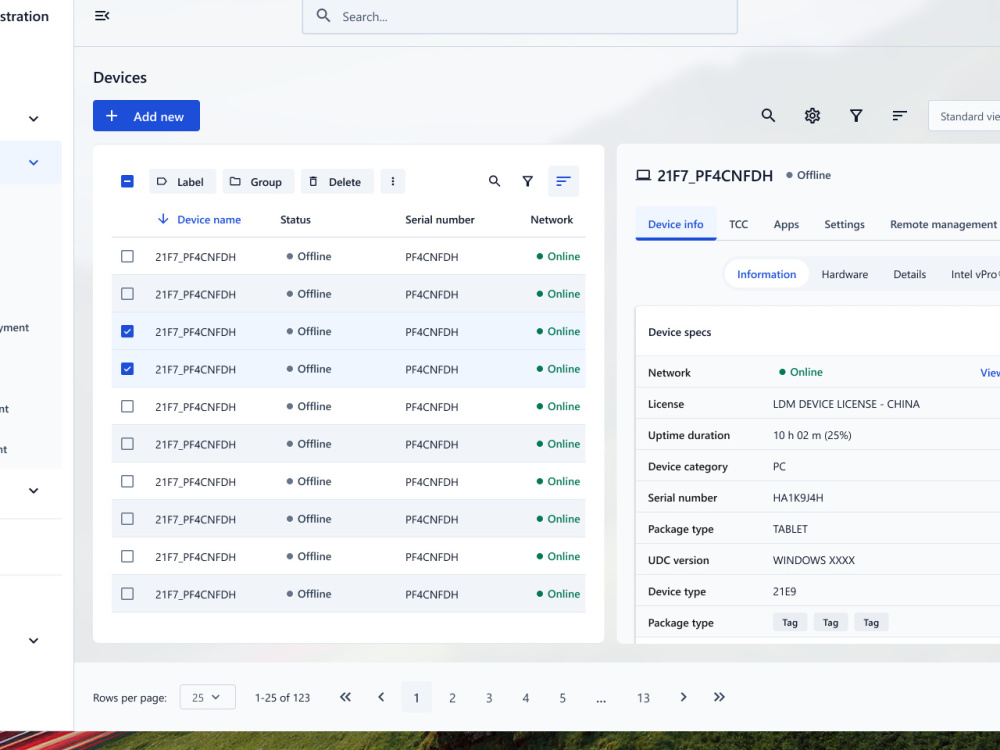Toggle the select-all header checkbox
Image resolution: width=1000 pixels, height=750 pixels.
127,181
